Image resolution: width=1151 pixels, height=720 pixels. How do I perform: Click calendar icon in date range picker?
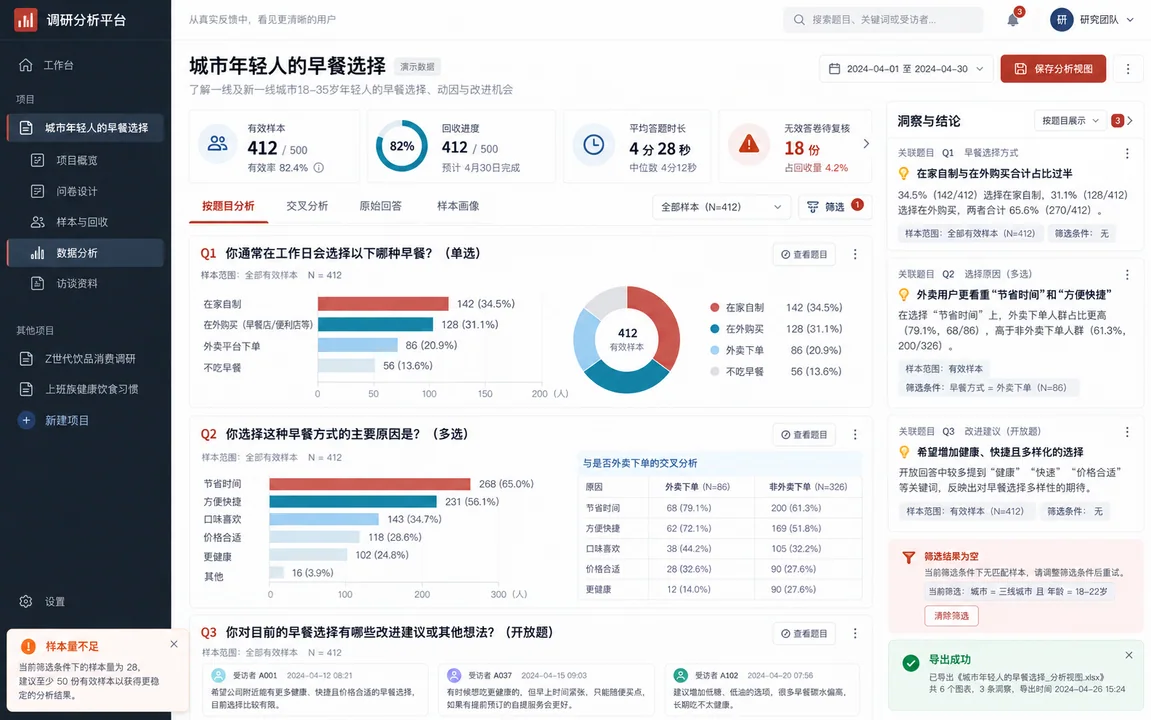coord(835,69)
